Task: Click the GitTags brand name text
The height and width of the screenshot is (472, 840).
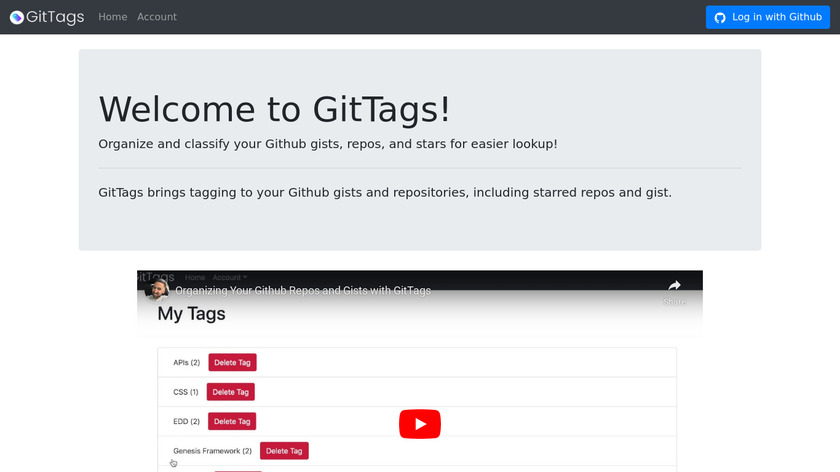Action: point(55,17)
